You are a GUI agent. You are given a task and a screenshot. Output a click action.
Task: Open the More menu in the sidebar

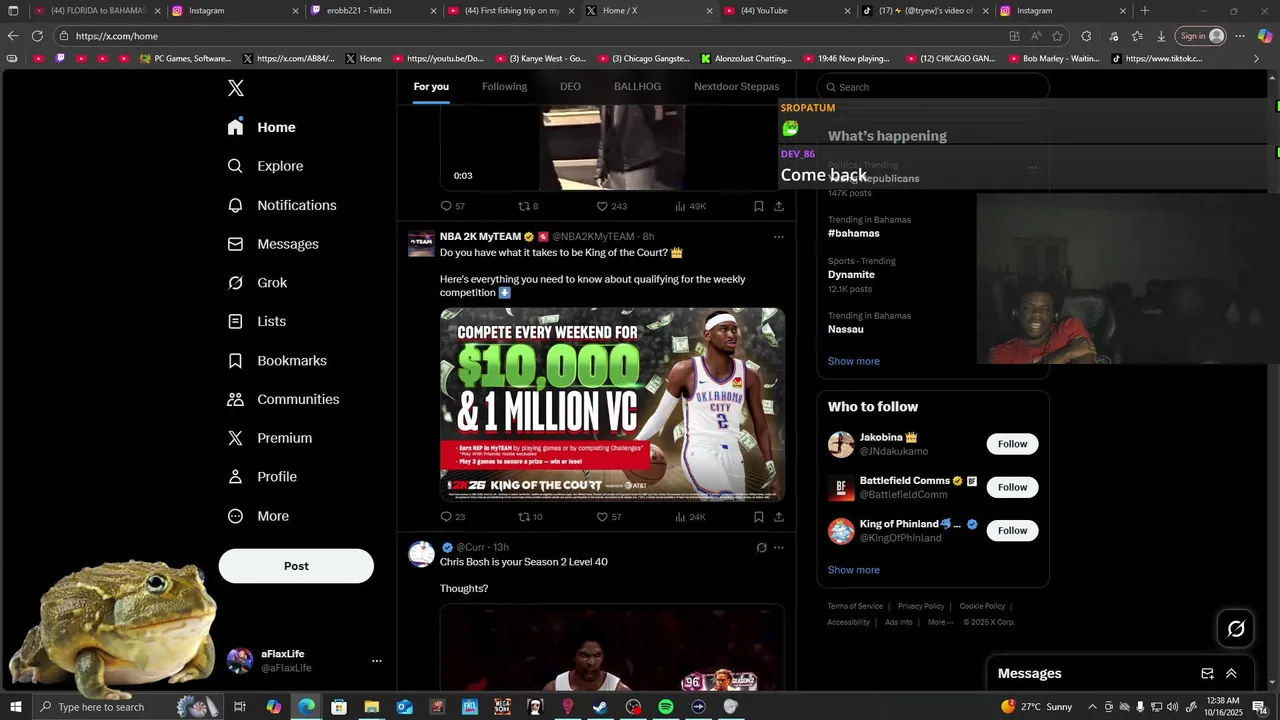pos(258,516)
